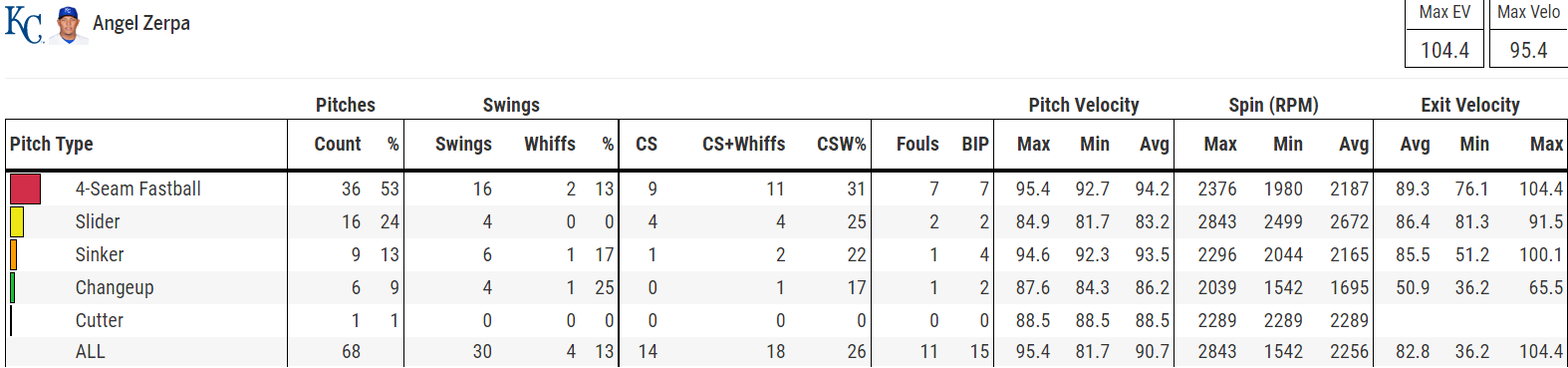Select the 4-Seam Fastball row label
Image resolution: width=1568 pixels, height=368 pixels.
(138, 188)
